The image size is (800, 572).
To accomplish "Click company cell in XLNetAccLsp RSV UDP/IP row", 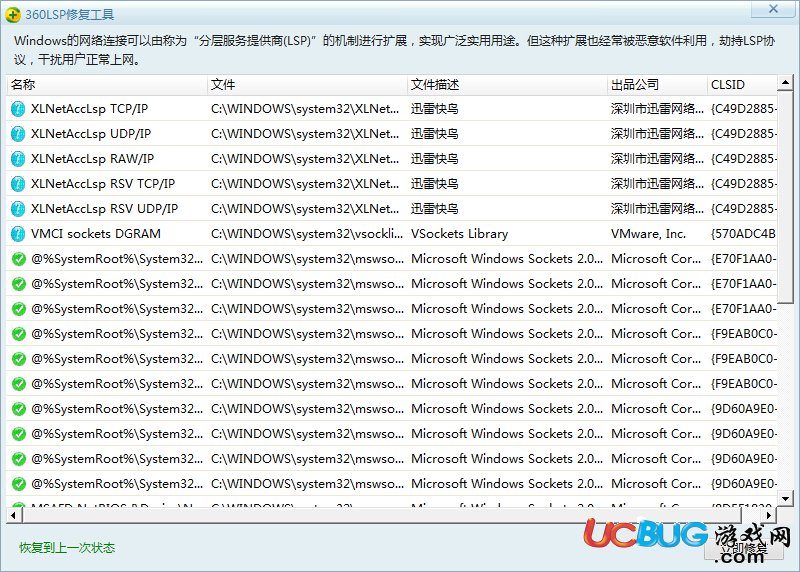I will point(657,209).
